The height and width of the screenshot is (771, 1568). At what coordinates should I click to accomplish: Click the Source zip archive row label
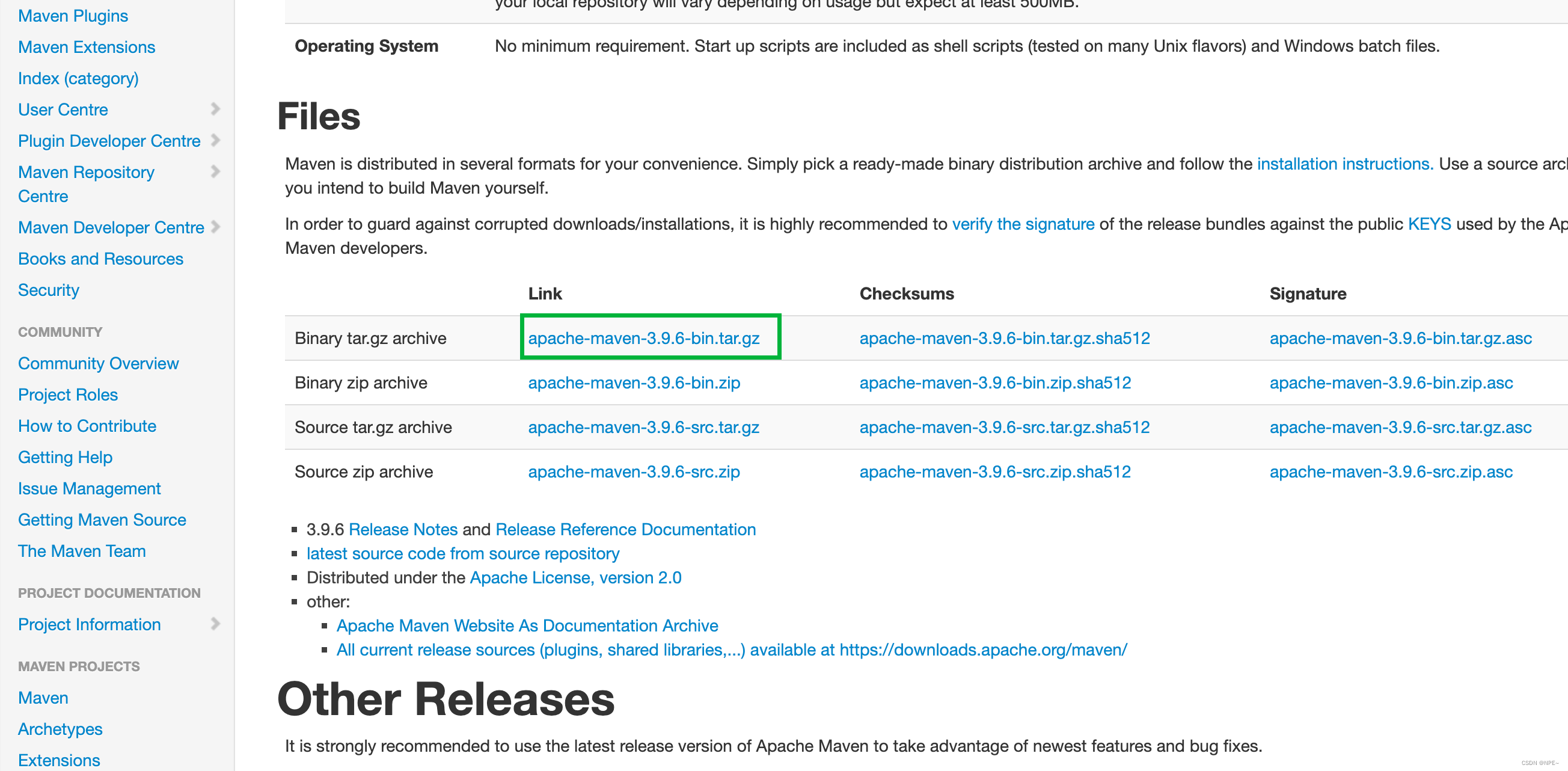tap(363, 472)
